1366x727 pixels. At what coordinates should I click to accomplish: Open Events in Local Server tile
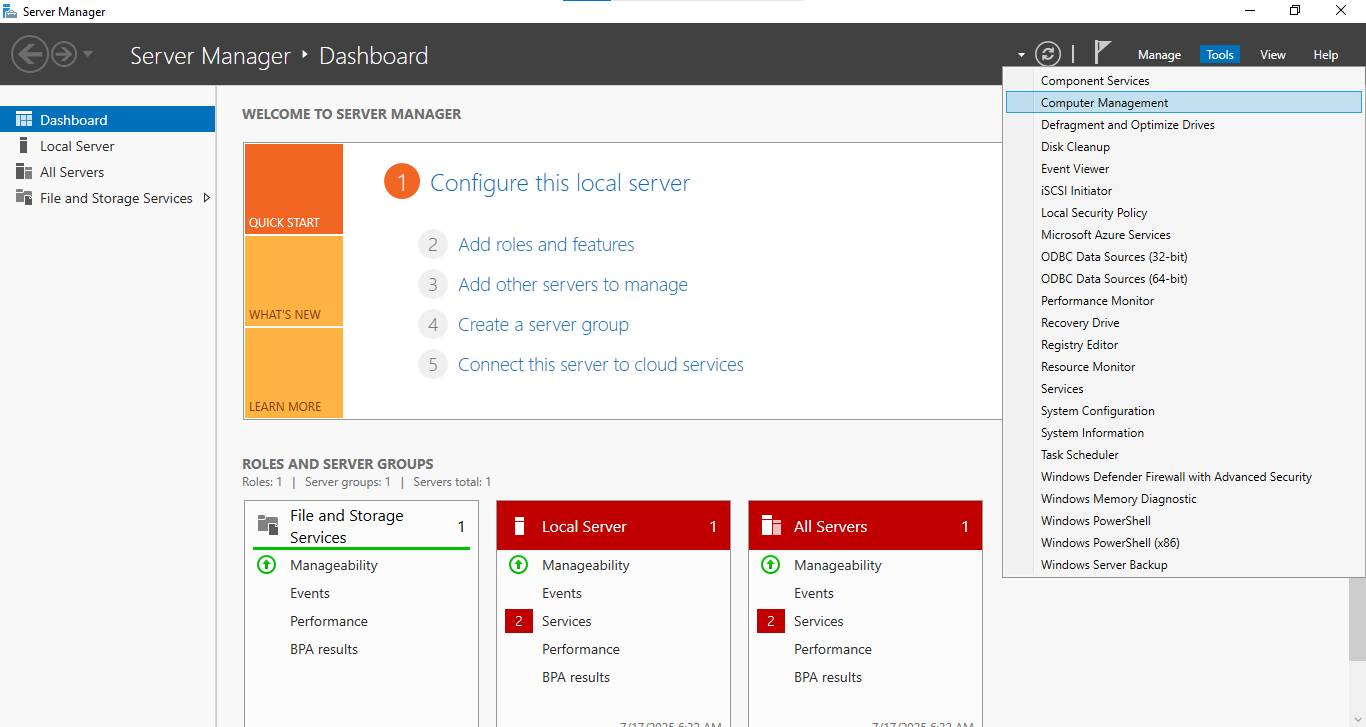(x=562, y=593)
